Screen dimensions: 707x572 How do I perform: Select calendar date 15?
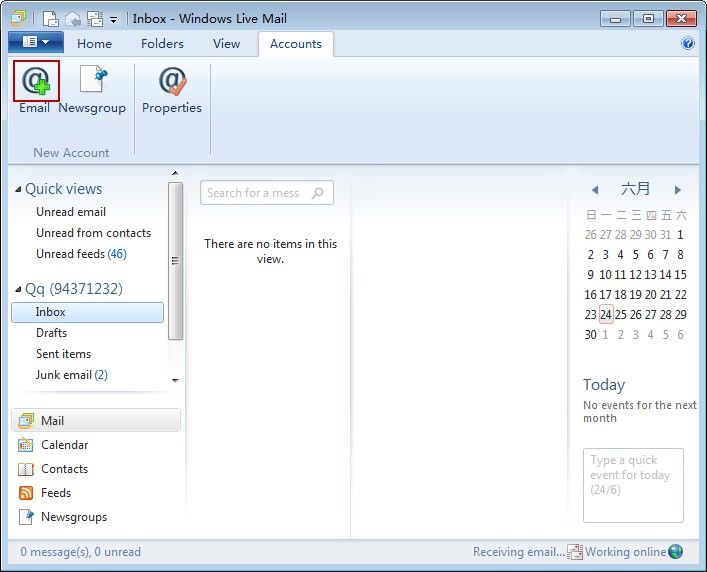680,275
